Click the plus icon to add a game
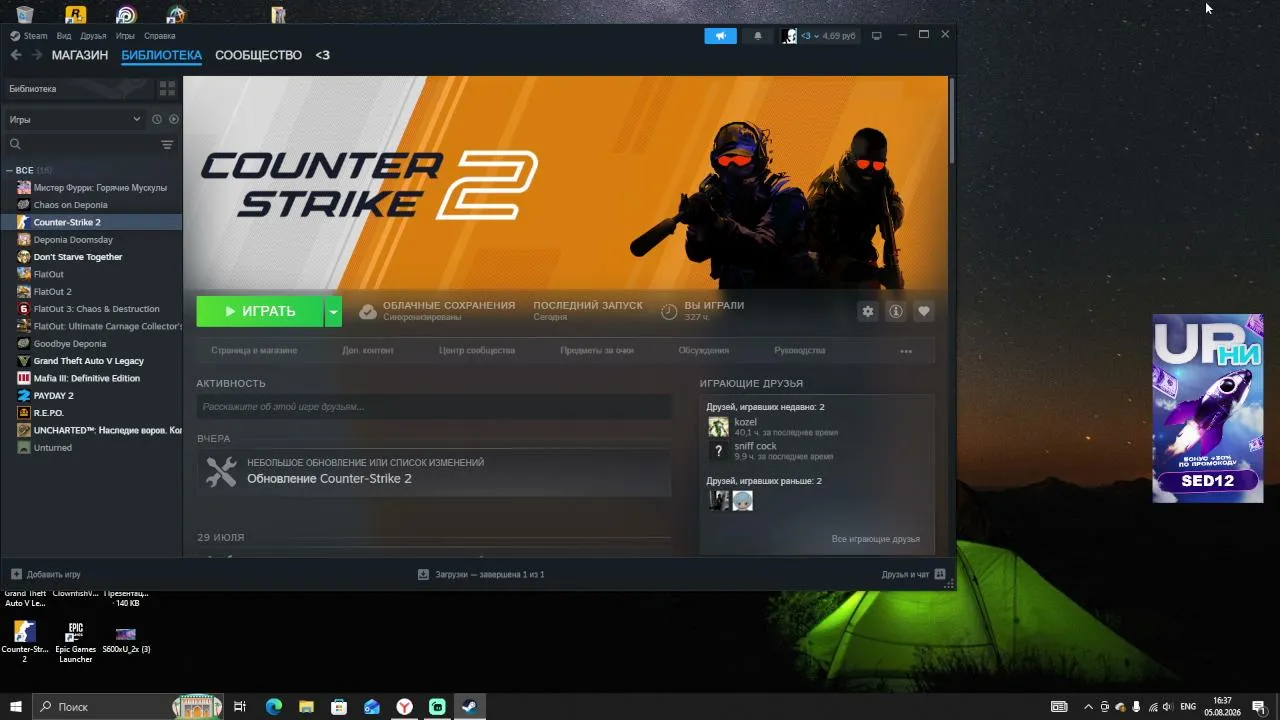This screenshot has width=1280, height=720. pyautogui.click(x=16, y=574)
